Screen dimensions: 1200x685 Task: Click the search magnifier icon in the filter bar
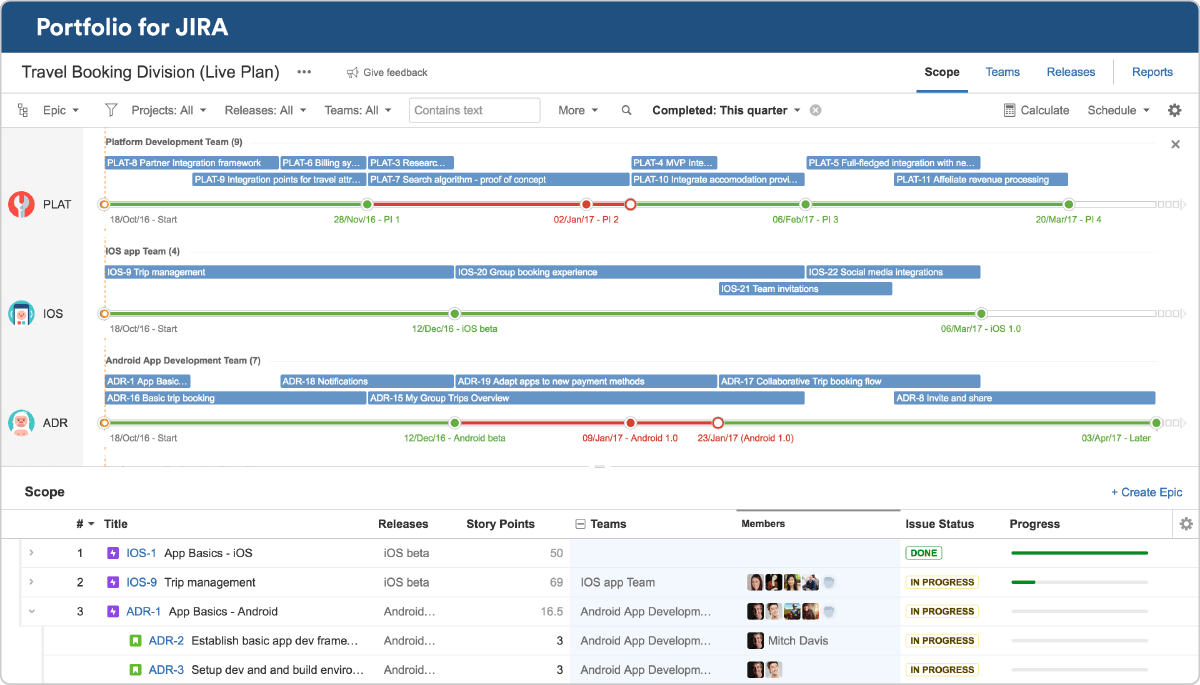pos(627,111)
